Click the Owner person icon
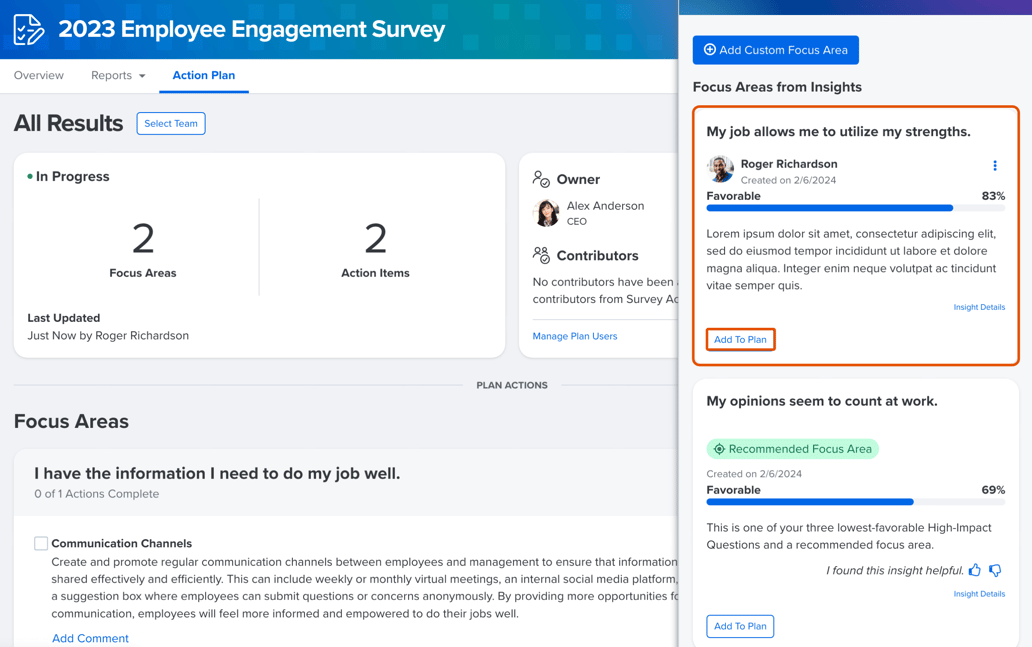The image size is (1032, 647). point(541,179)
